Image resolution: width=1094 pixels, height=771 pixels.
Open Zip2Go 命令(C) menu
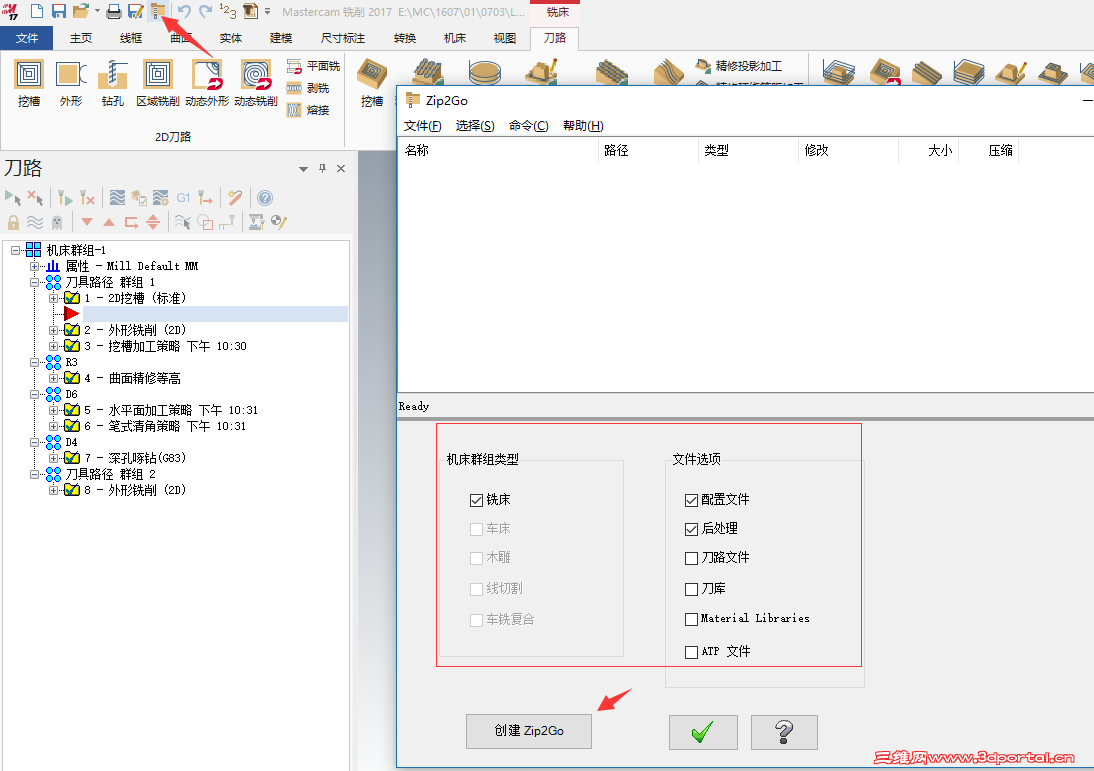click(x=528, y=126)
